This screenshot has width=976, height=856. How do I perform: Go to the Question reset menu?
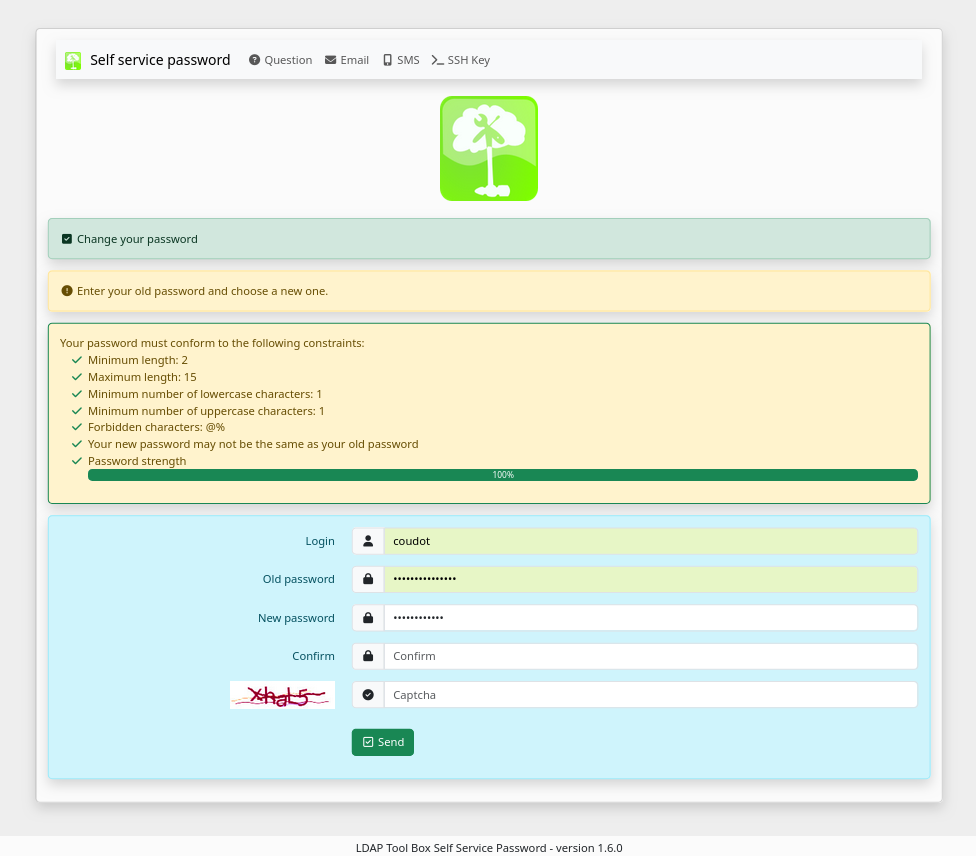[281, 60]
